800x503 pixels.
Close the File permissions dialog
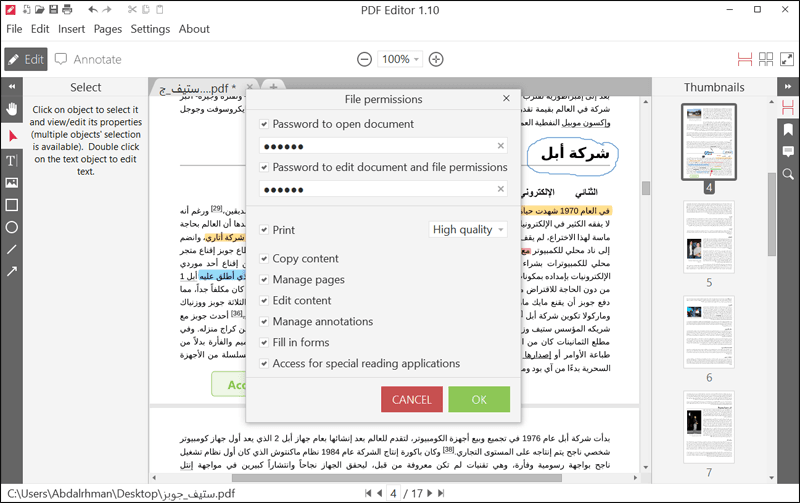tap(506, 98)
